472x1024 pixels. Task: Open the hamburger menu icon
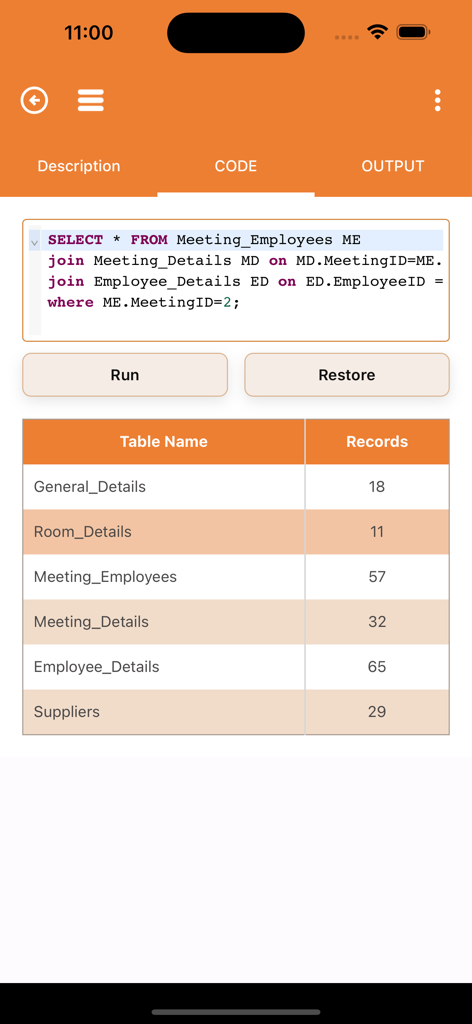[91, 101]
